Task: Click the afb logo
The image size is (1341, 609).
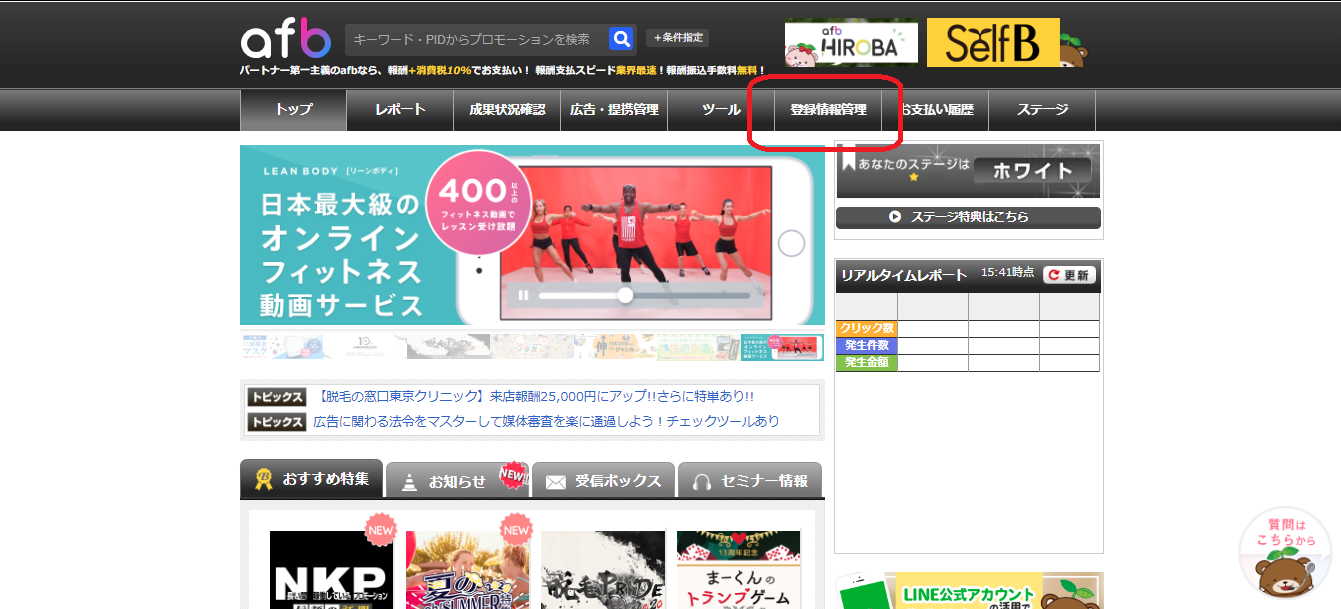Action: coord(285,40)
